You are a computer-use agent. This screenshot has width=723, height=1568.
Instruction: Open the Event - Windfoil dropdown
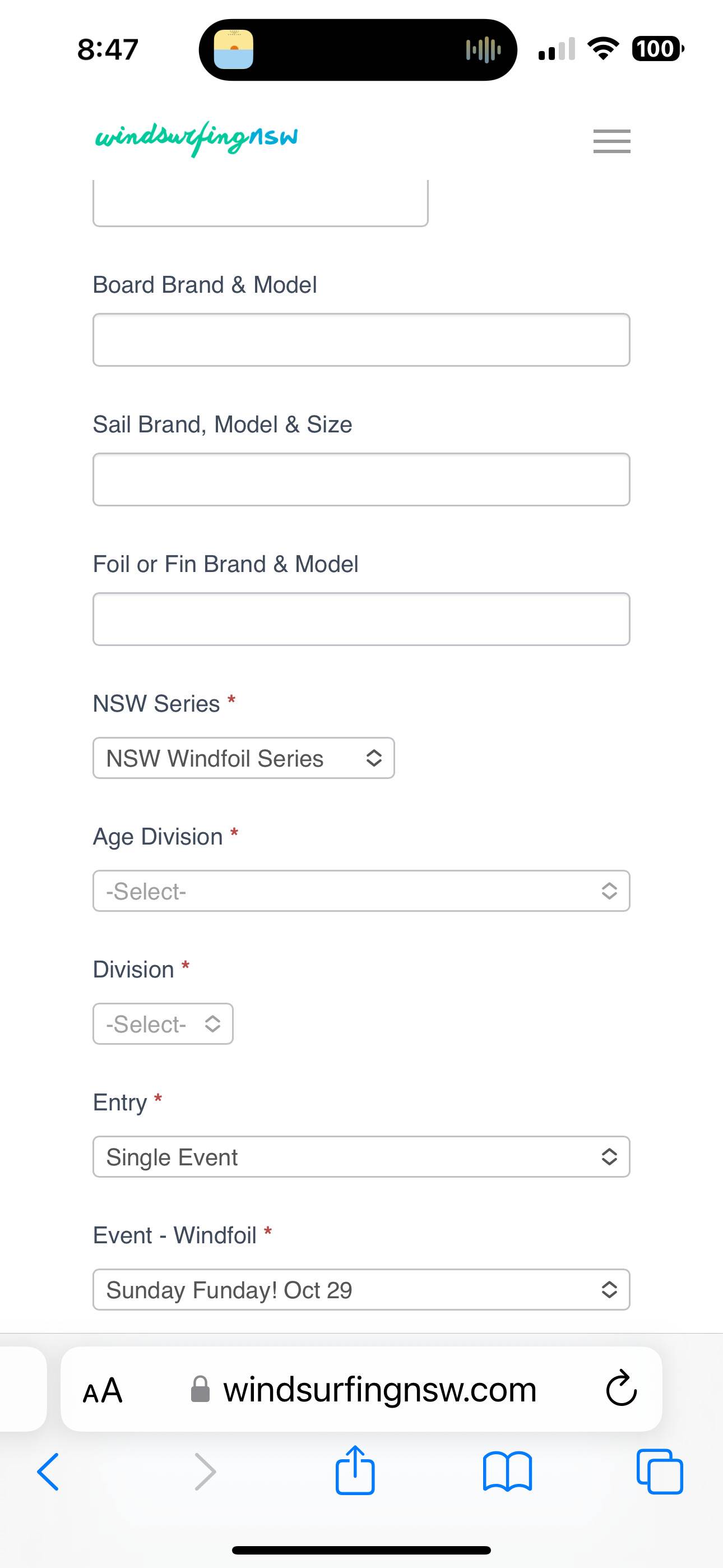(x=361, y=1289)
